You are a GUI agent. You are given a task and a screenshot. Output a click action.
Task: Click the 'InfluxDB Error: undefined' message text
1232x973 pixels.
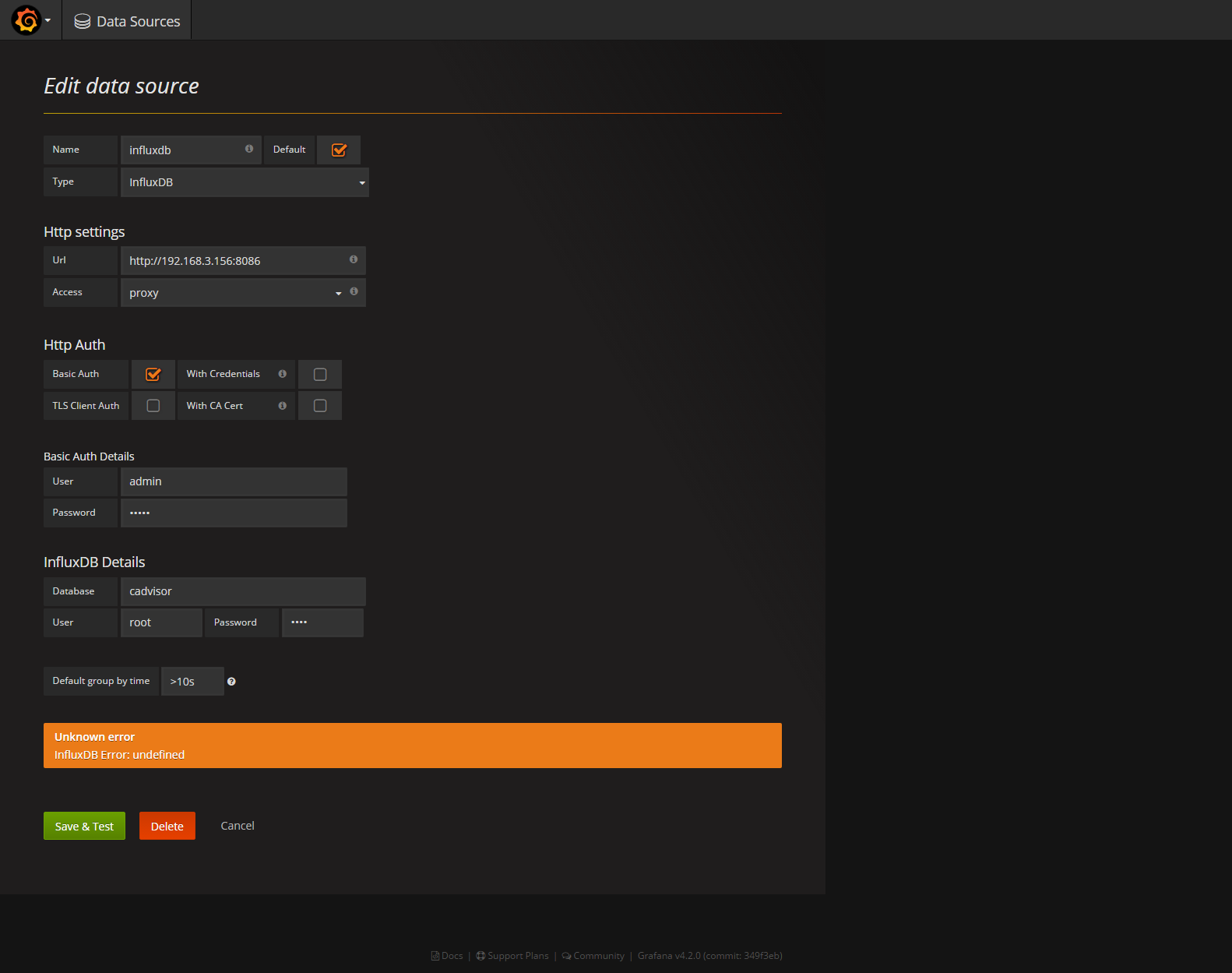[119, 755]
